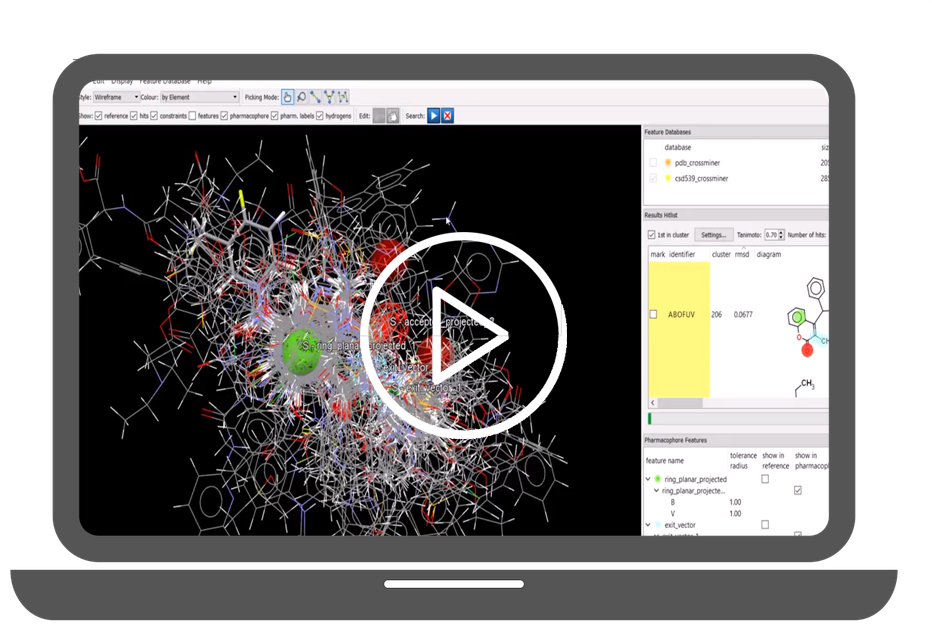
Task: Stop the search with red X icon
Action: coord(447,116)
